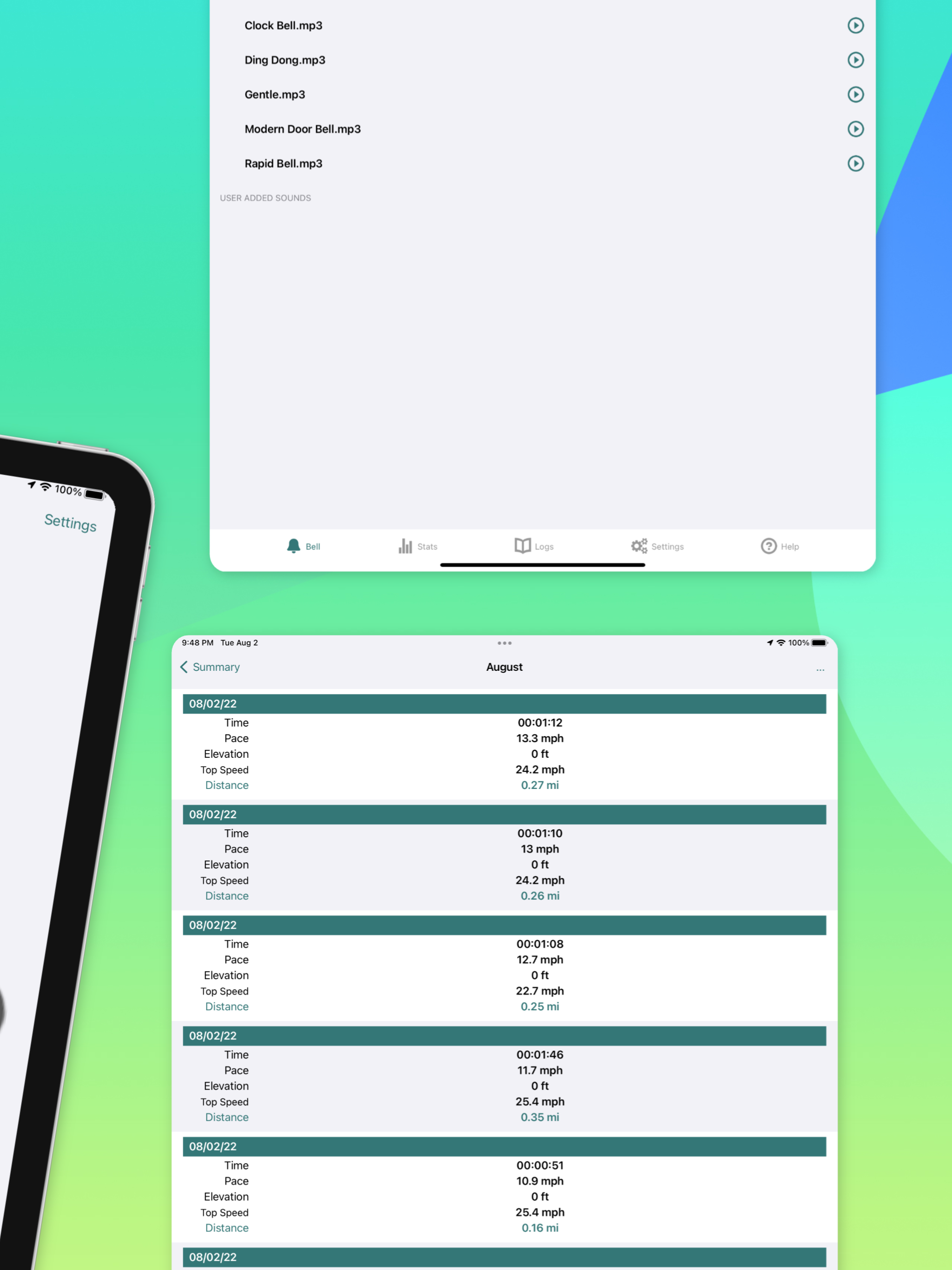Select the 22.7 mph top speed value
This screenshot has width=952, height=1270.
tap(540, 991)
